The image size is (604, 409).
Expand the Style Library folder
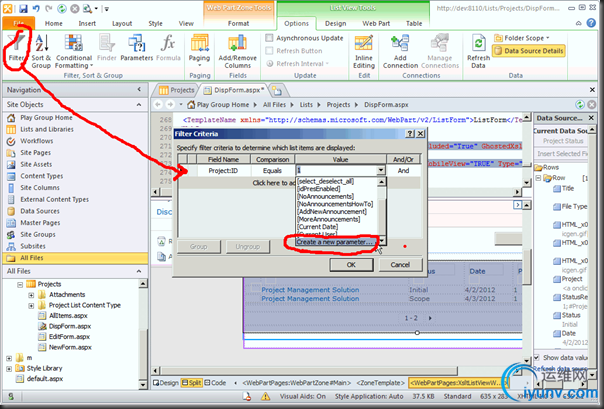(x=9, y=369)
